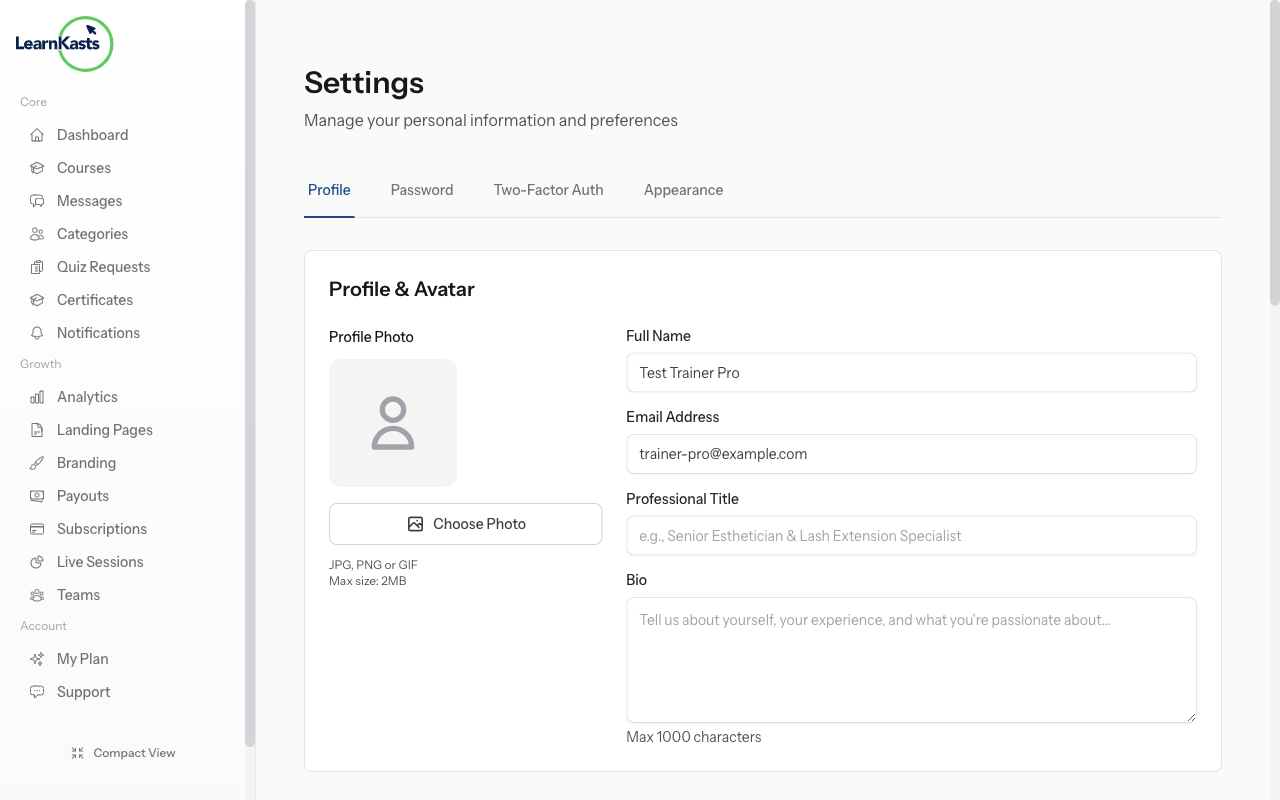Open Analytics under Growth
1280x800 pixels.
tap(85, 396)
